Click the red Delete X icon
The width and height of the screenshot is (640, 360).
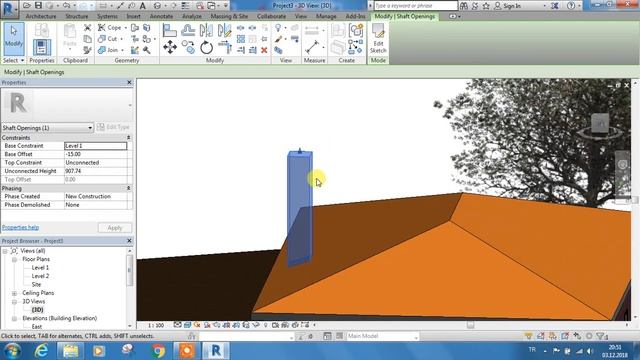264,50
